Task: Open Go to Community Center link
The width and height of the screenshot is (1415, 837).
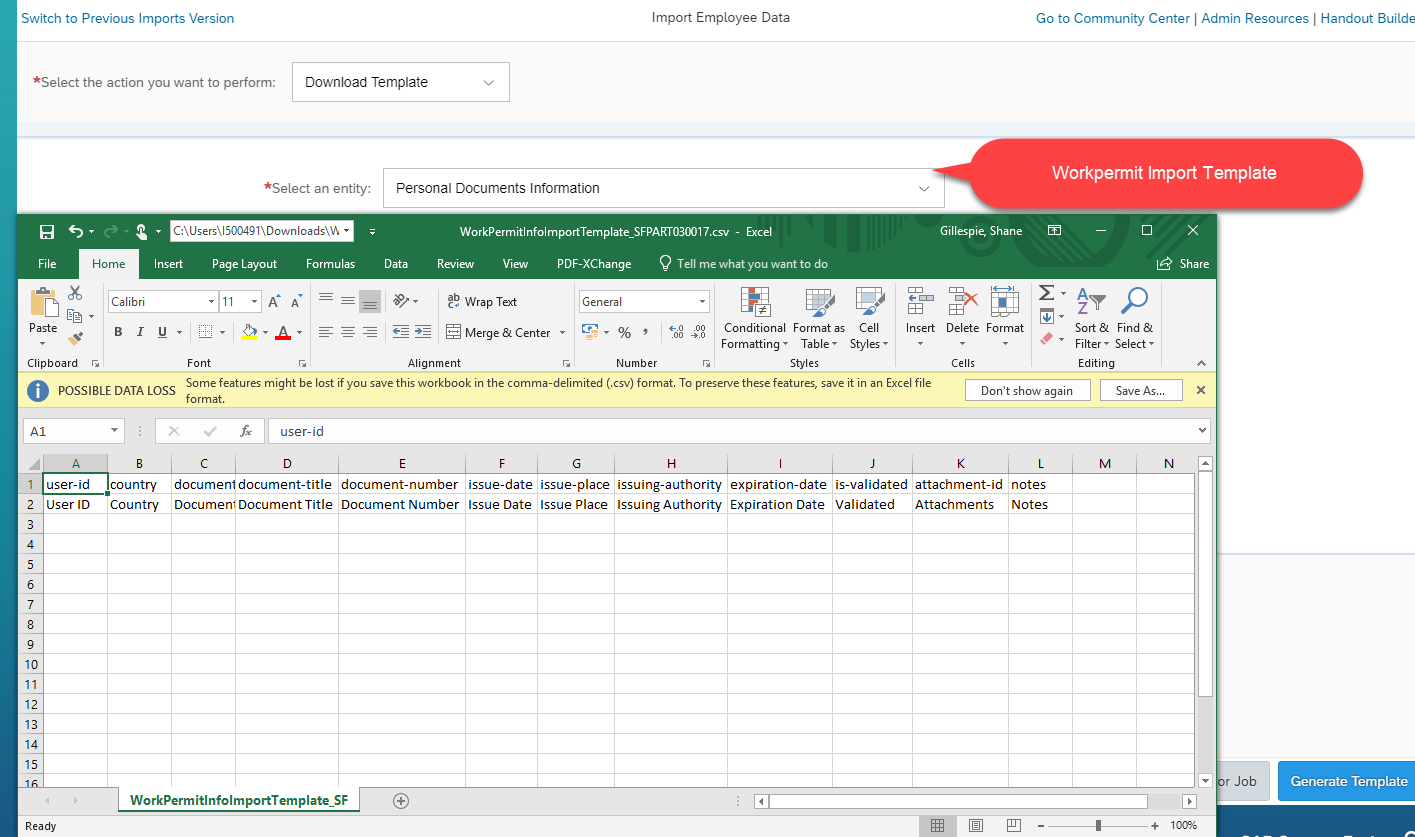Action: tap(1113, 18)
